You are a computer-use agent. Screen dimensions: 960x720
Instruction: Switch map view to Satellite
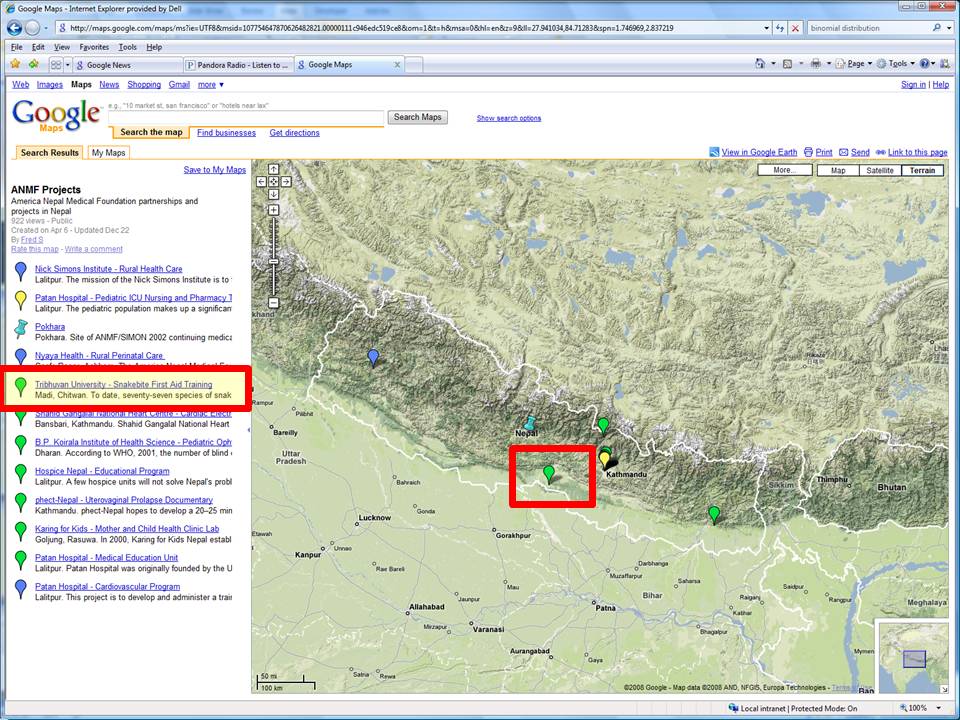tap(880, 171)
